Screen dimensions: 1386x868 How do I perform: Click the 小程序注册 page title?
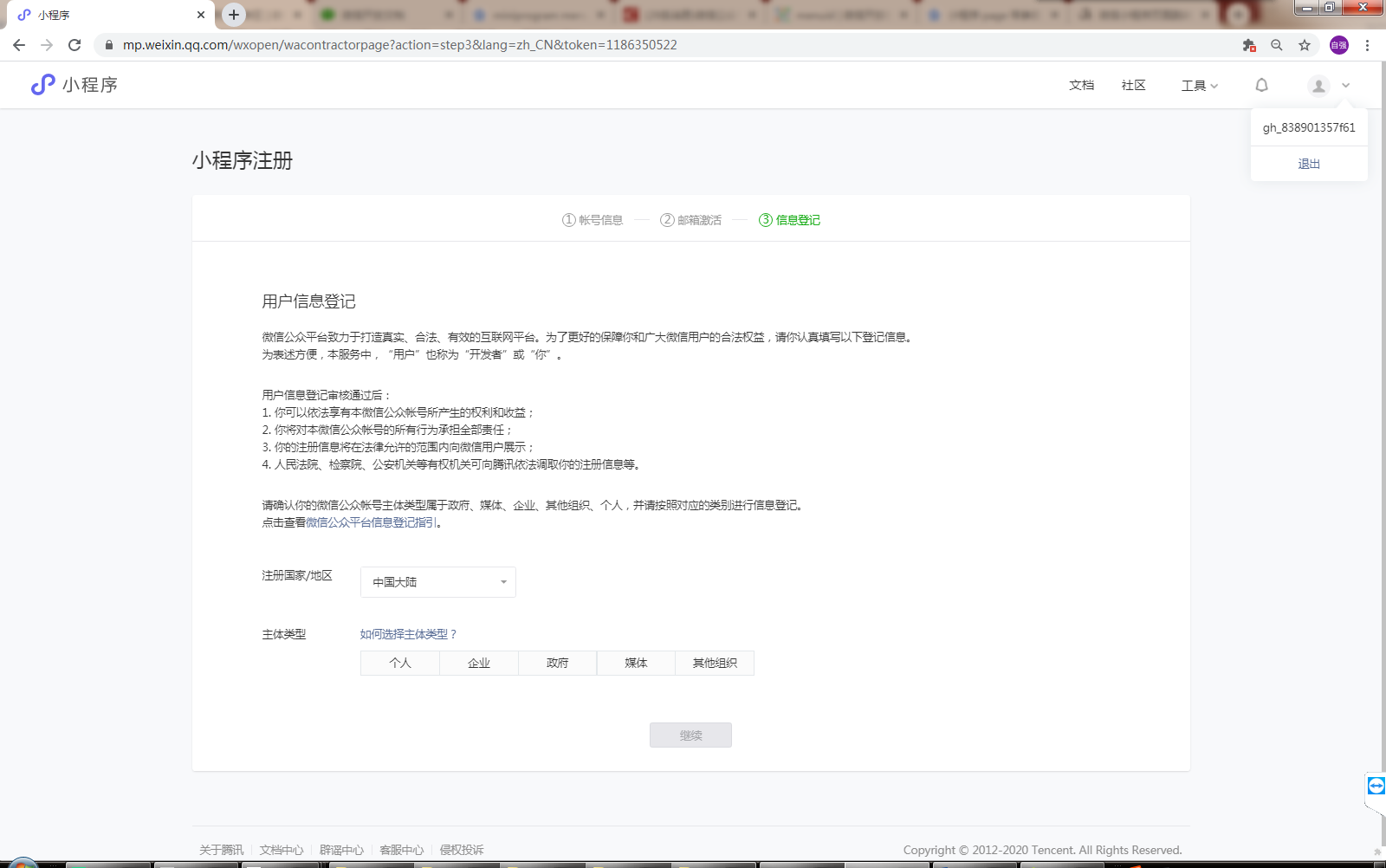point(243,160)
